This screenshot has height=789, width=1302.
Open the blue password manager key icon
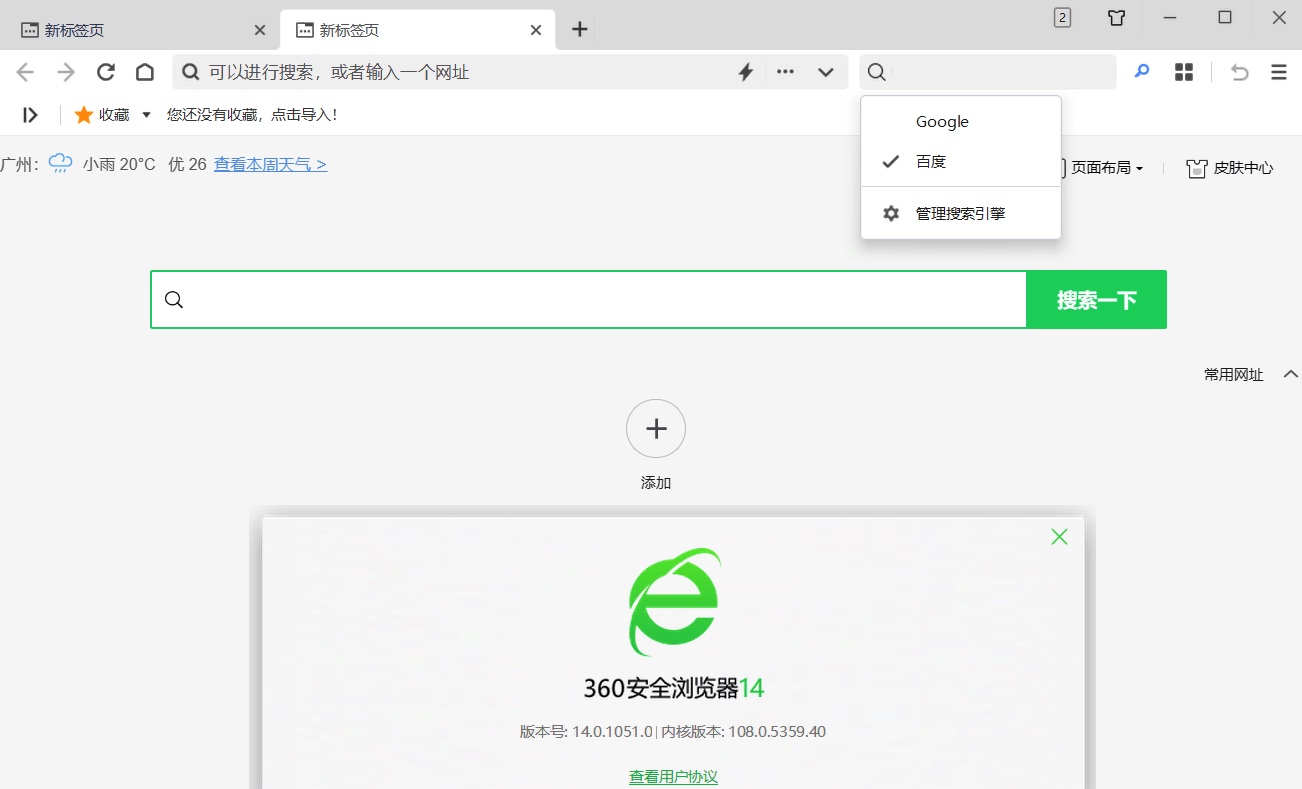[x=1141, y=71]
